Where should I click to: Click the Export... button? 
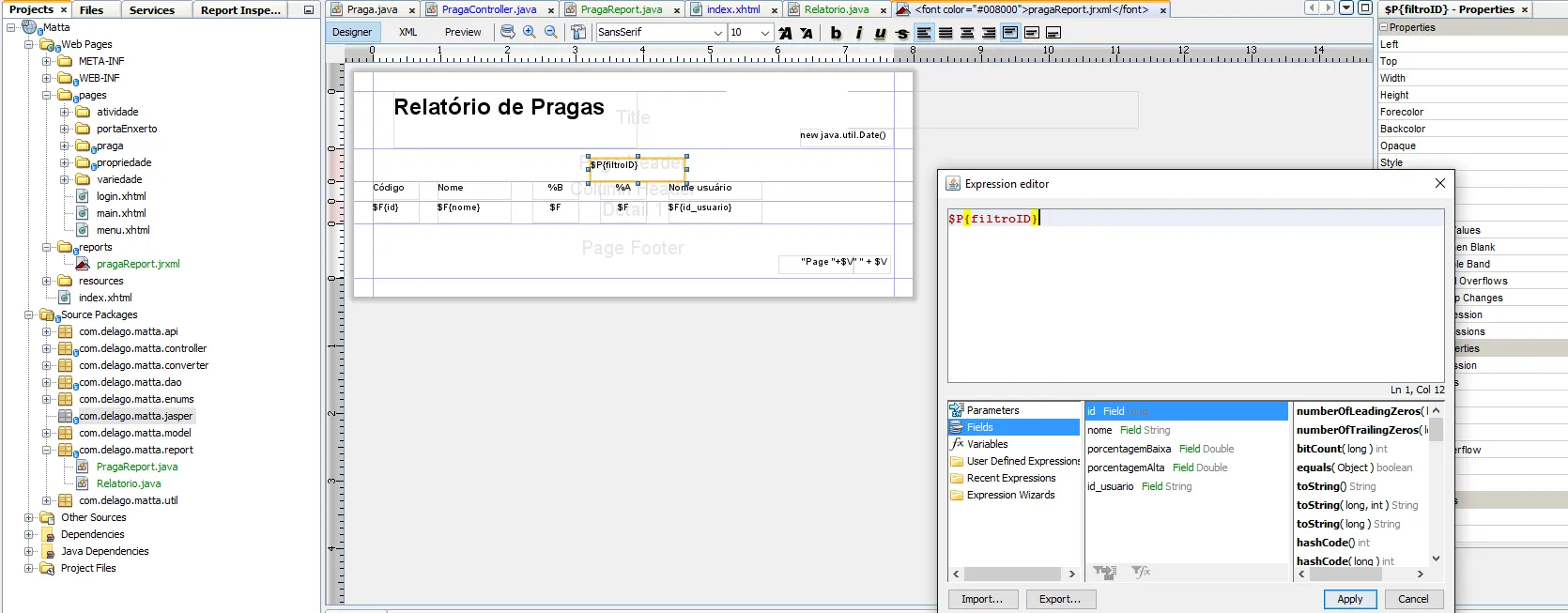tap(1059, 599)
